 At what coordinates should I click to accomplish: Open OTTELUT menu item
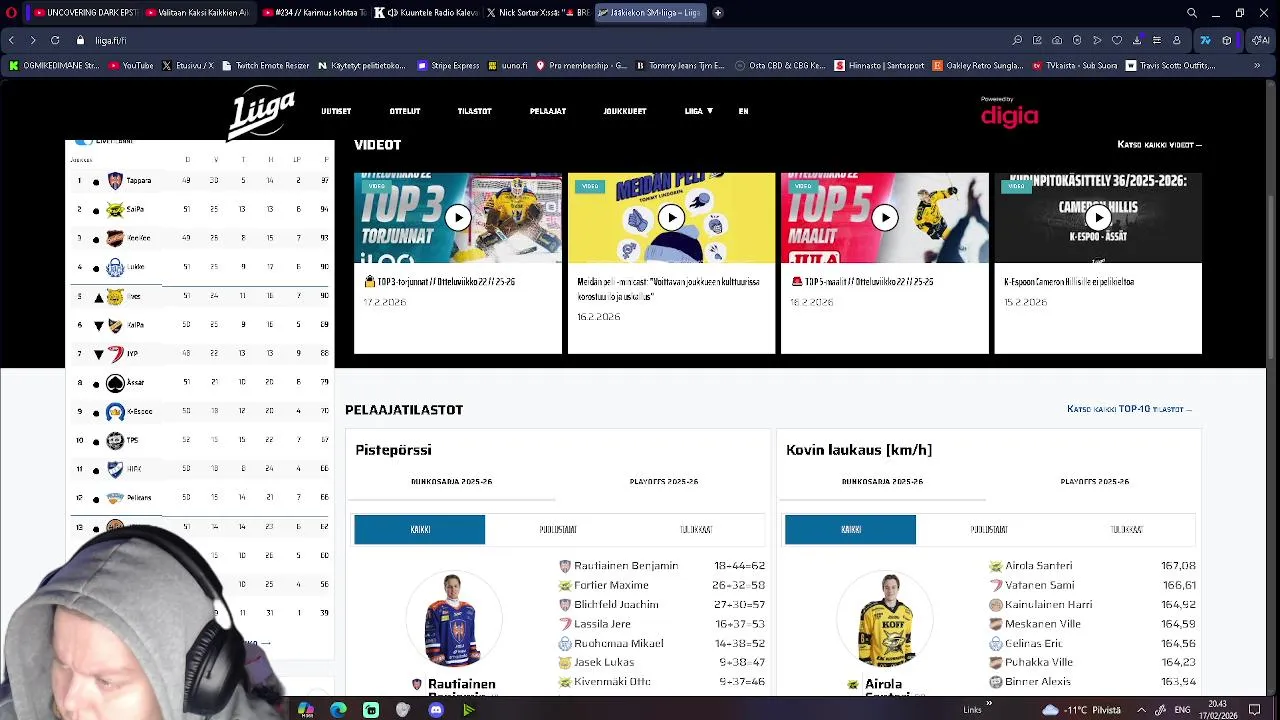pos(405,111)
